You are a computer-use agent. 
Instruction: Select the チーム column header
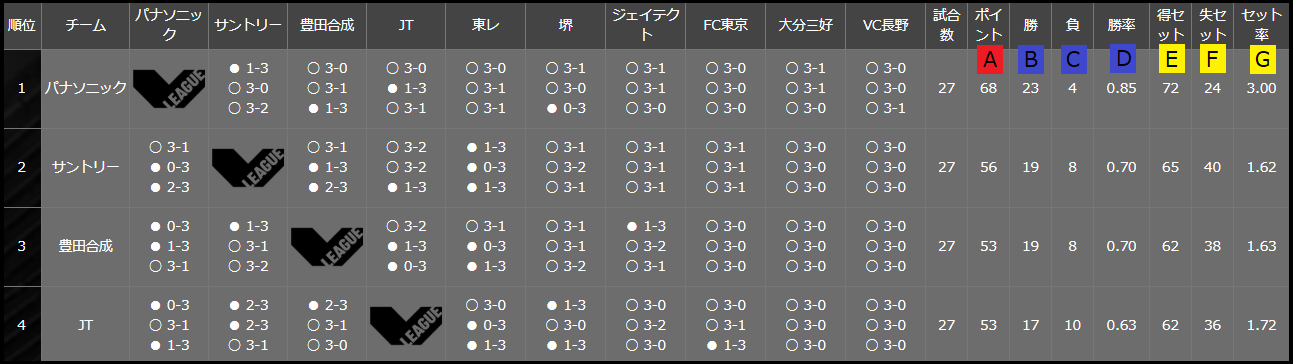point(86,26)
